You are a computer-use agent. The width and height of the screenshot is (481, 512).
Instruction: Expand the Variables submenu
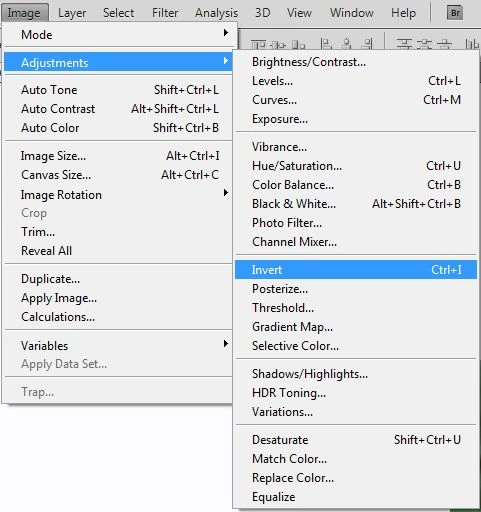118,345
